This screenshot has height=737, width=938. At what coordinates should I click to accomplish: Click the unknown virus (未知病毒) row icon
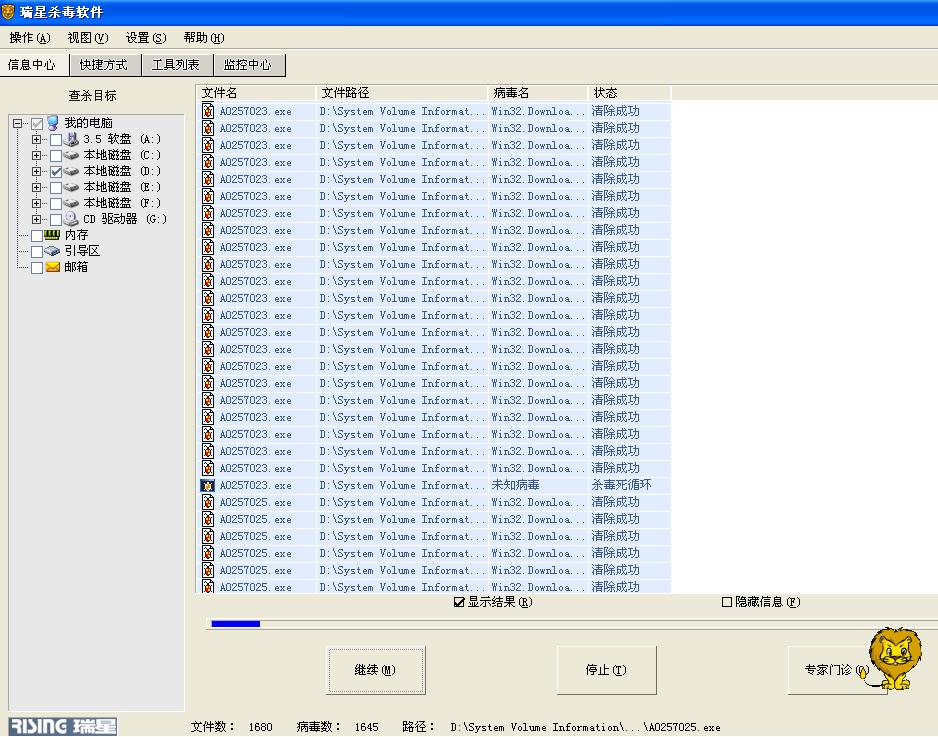(208, 486)
